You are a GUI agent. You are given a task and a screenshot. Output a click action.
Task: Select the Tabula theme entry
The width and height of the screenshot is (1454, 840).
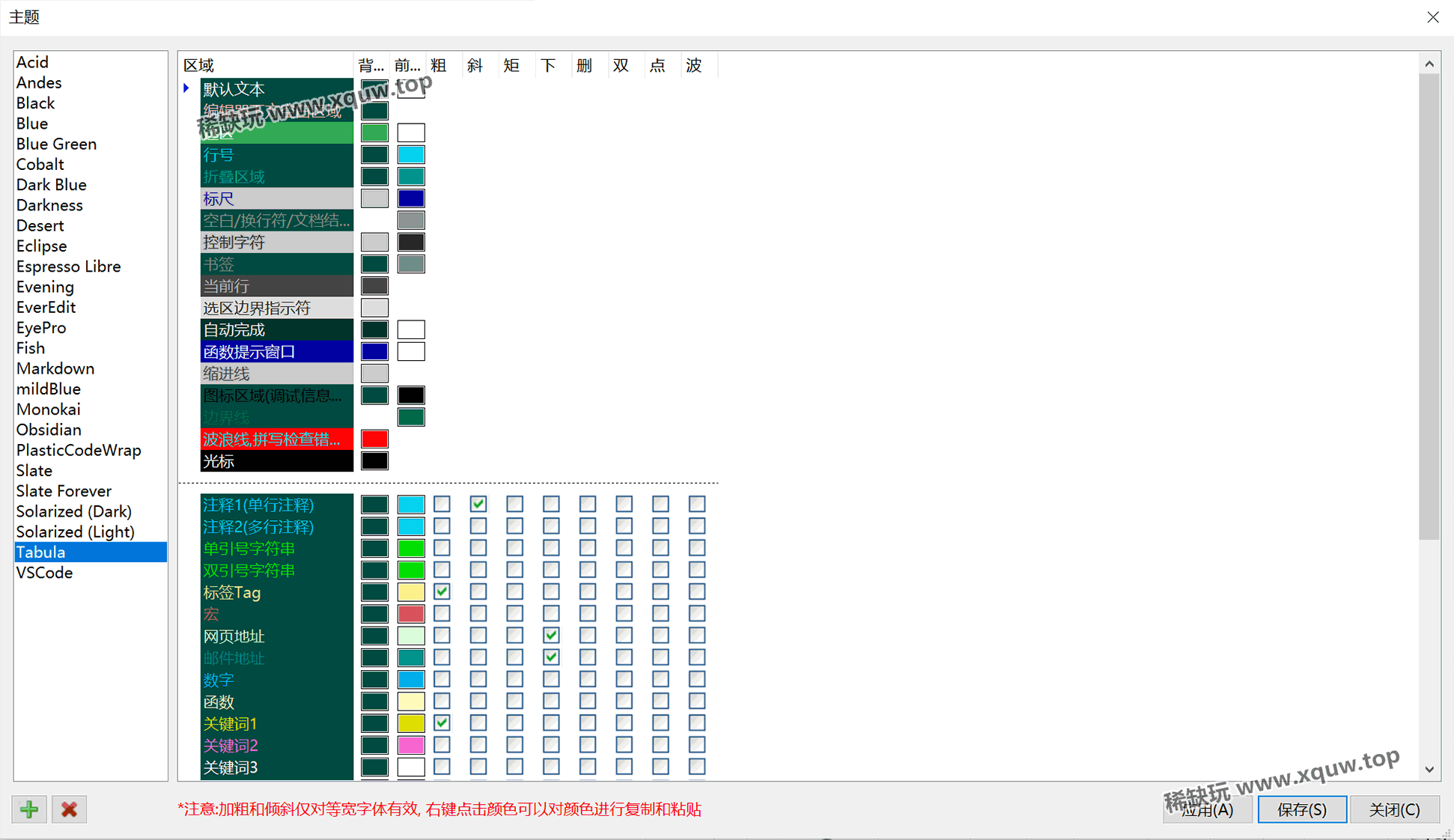pyautogui.click(x=91, y=553)
